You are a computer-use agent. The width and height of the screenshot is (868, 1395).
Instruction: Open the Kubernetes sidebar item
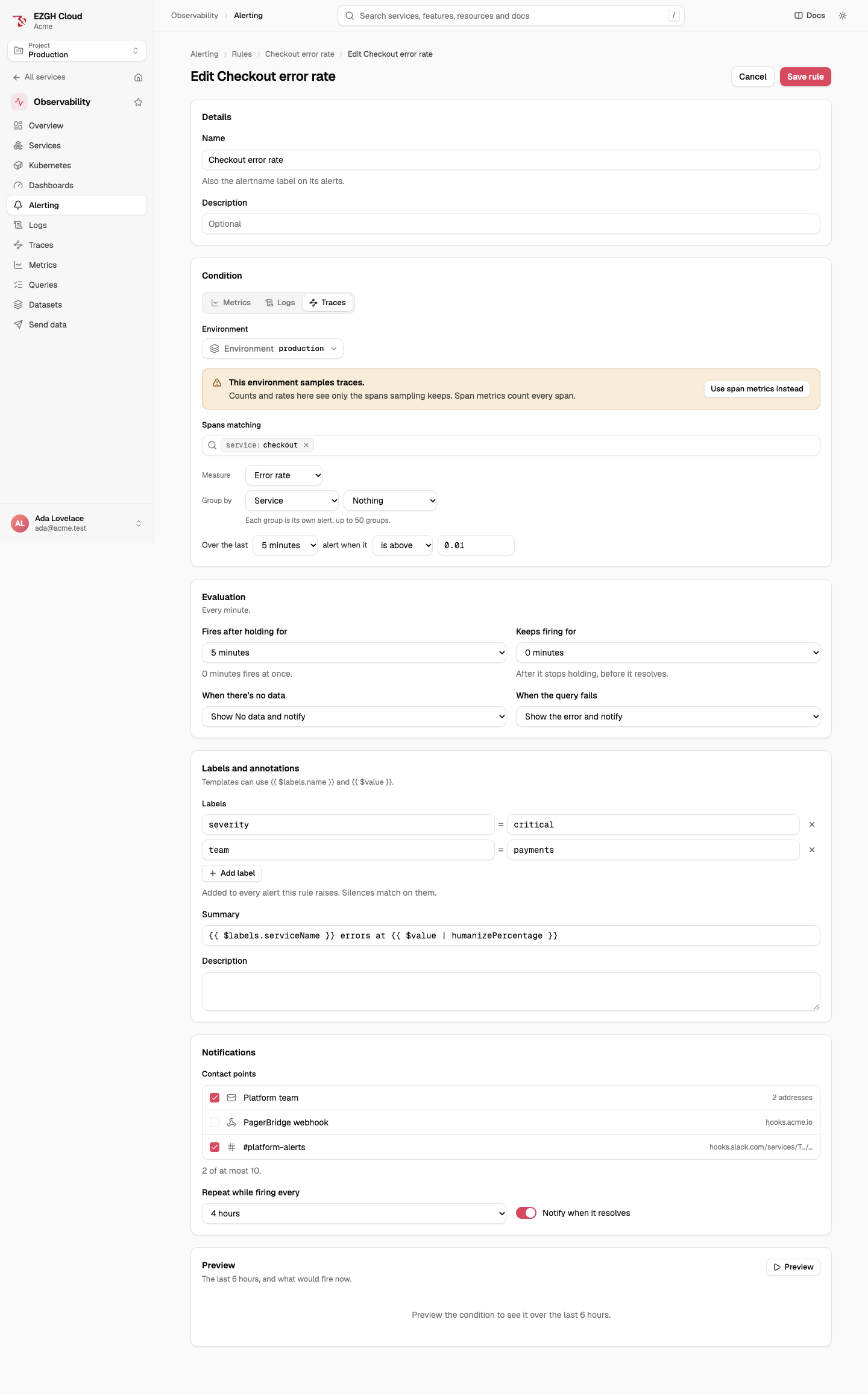77,165
